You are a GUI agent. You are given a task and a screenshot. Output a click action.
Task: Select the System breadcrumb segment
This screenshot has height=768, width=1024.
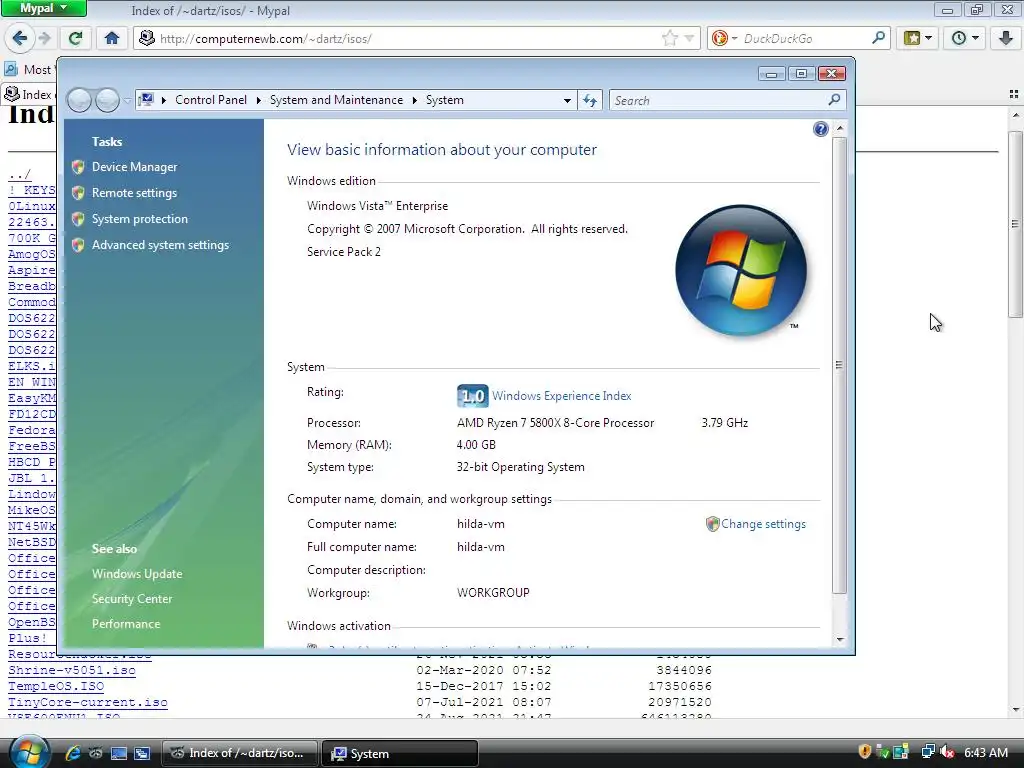(445, 100)
